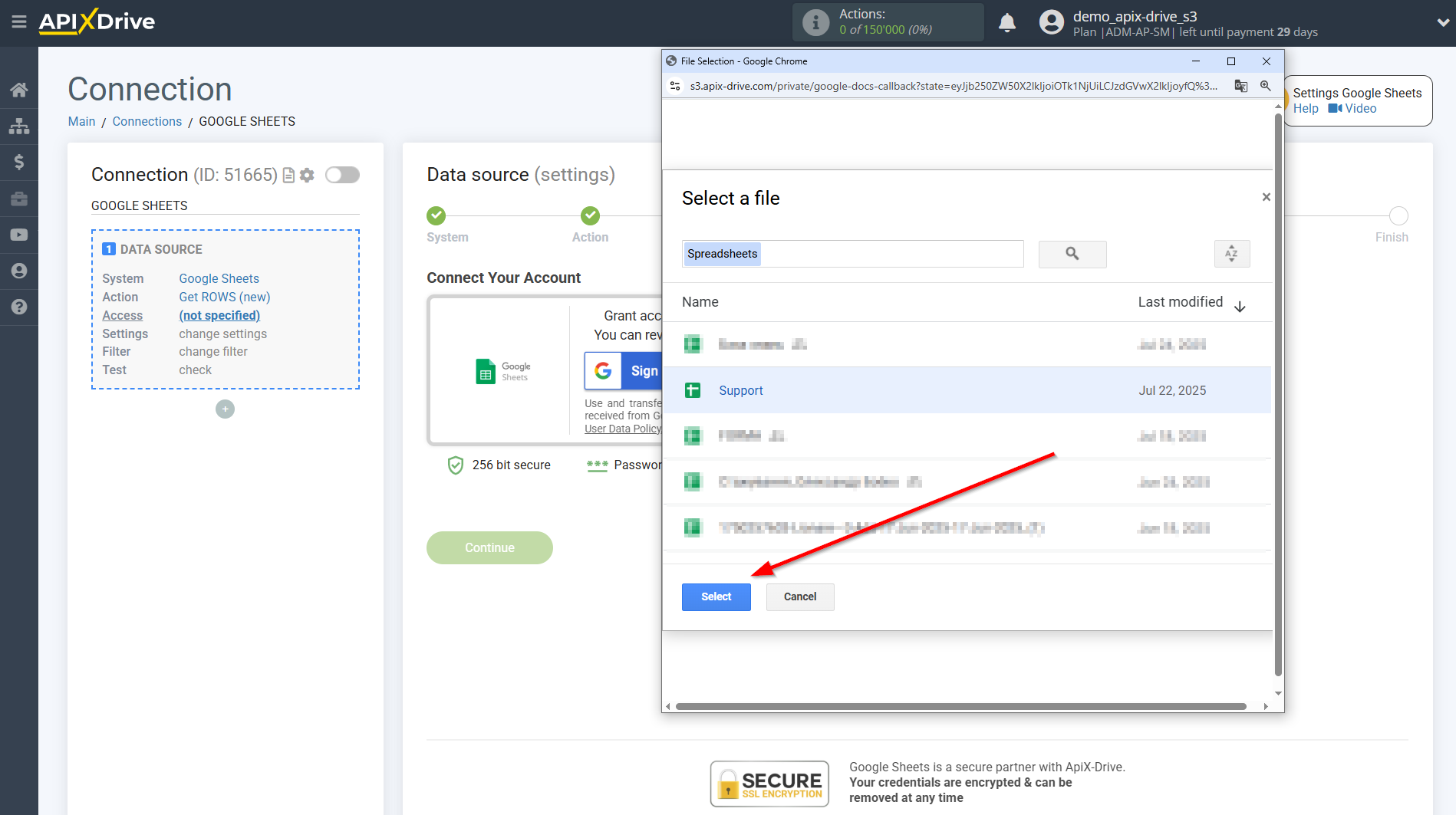Click the ApiX-Drive logo
Screen dimensions: 1456x815
coord(97,21)
